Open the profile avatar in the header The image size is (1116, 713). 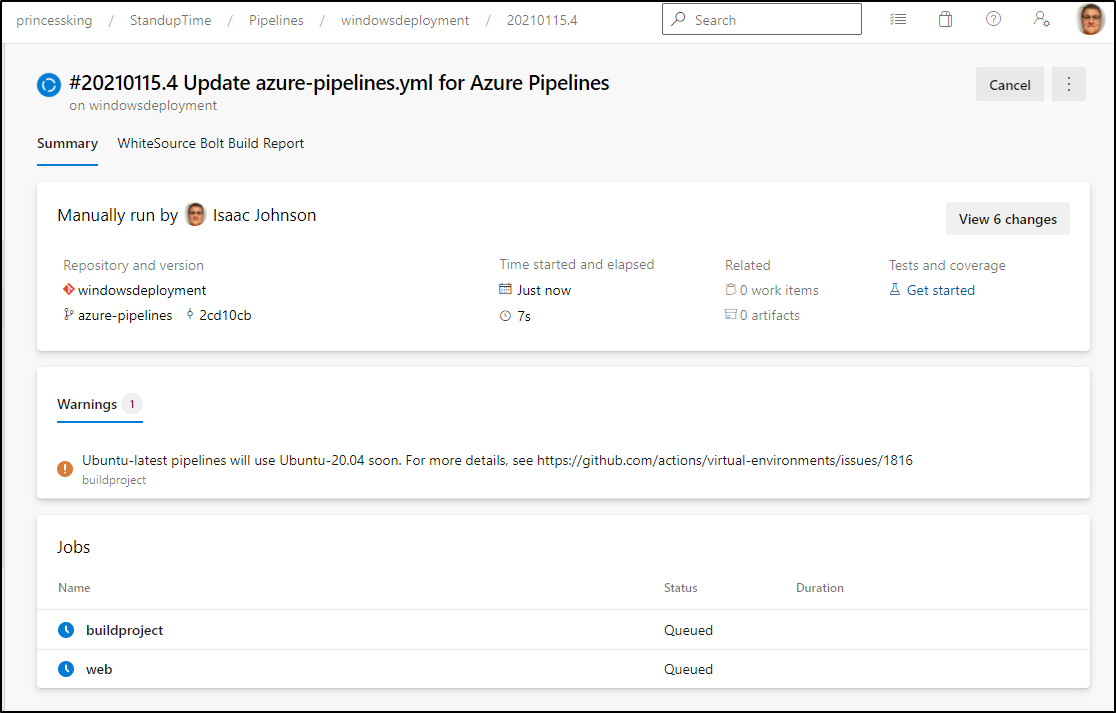pyautogui.click(x=1090, y=19)
